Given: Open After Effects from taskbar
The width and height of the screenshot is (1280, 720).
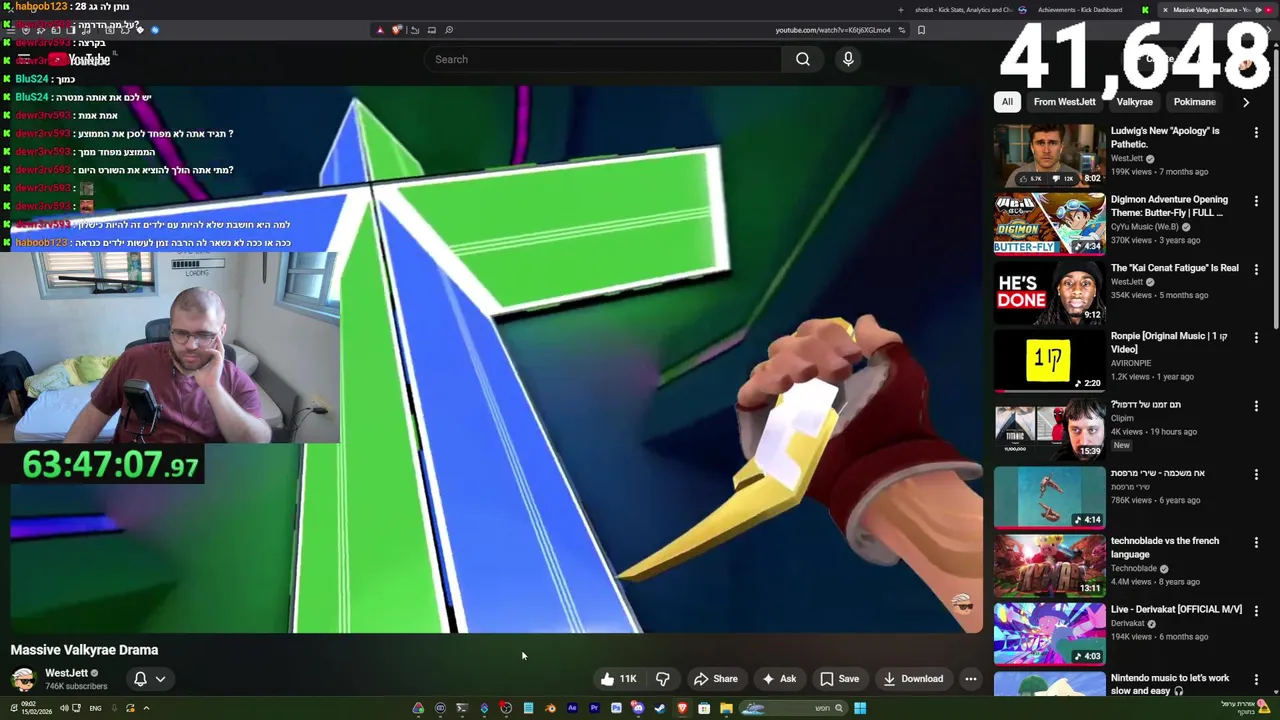Looking at the screenshot, I should [x=572, y=708].
